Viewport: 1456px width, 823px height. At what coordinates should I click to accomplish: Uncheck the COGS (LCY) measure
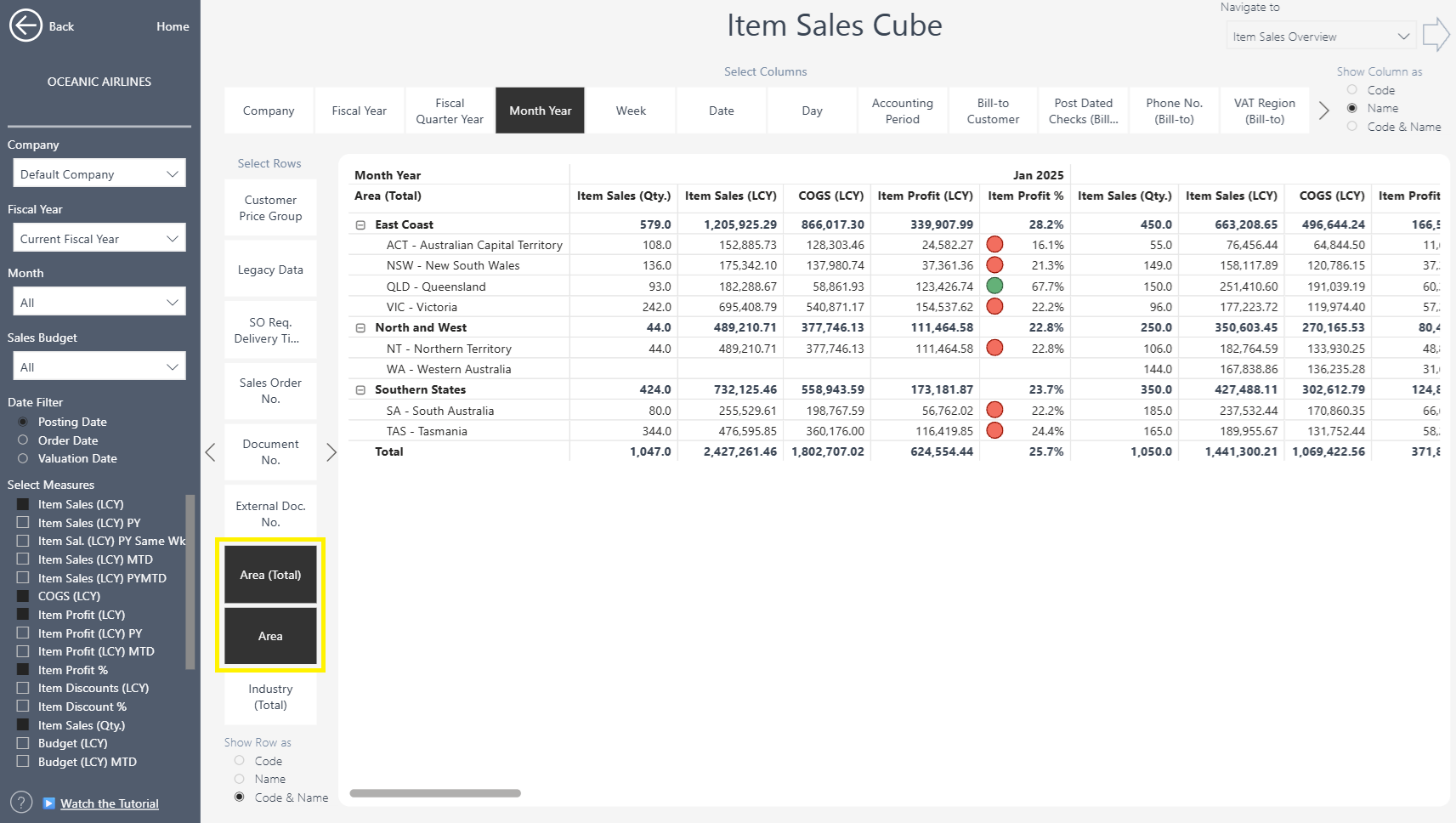(x=23, y=596)
